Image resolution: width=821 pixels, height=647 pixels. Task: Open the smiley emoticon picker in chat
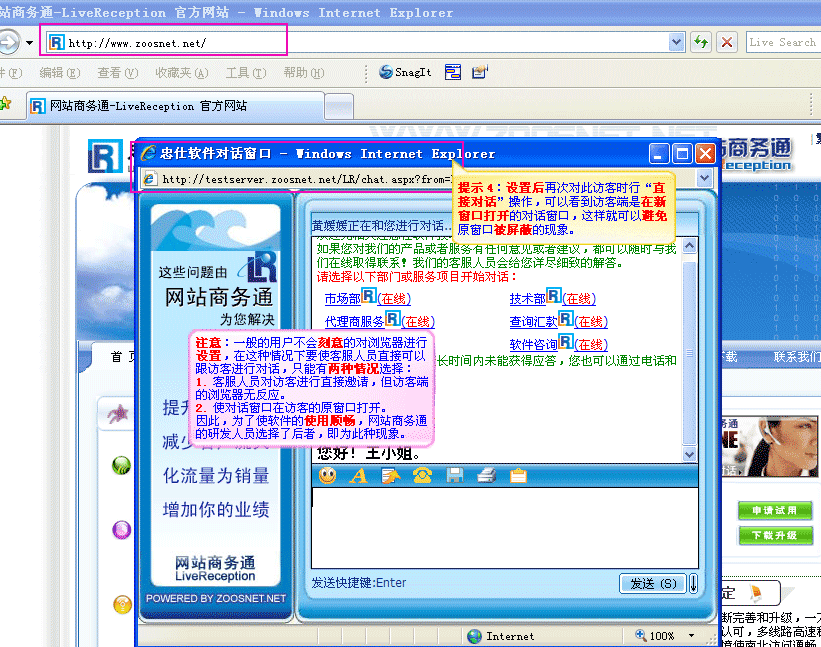tap(328, 476)
